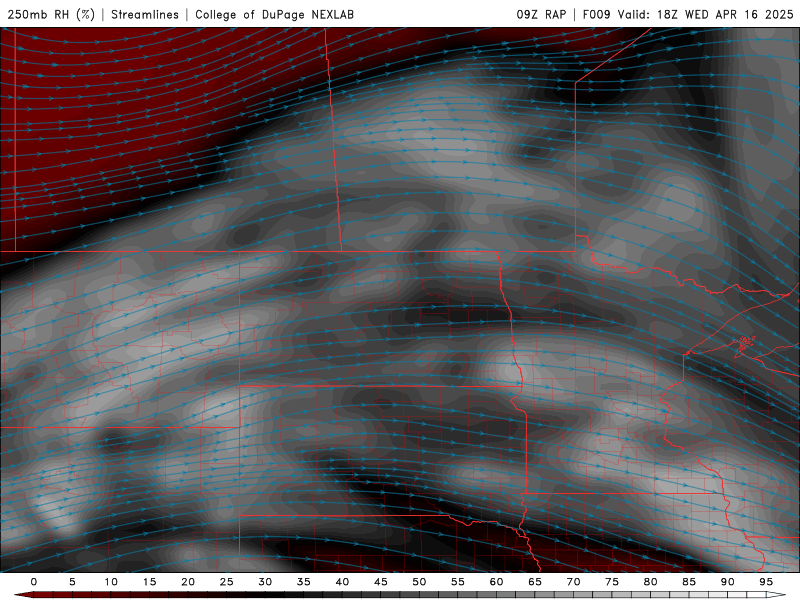Click the '5' label on color scale
The width and height of the screenshot is (800, 600).
pyautogui.click(x=72, y=582)
